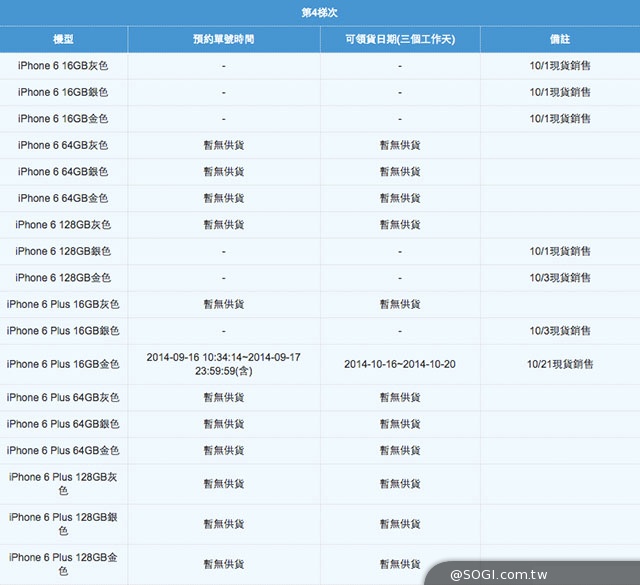
Task: Select the iPhone 6 16GB金色 row label
Action: click(63, 119)
